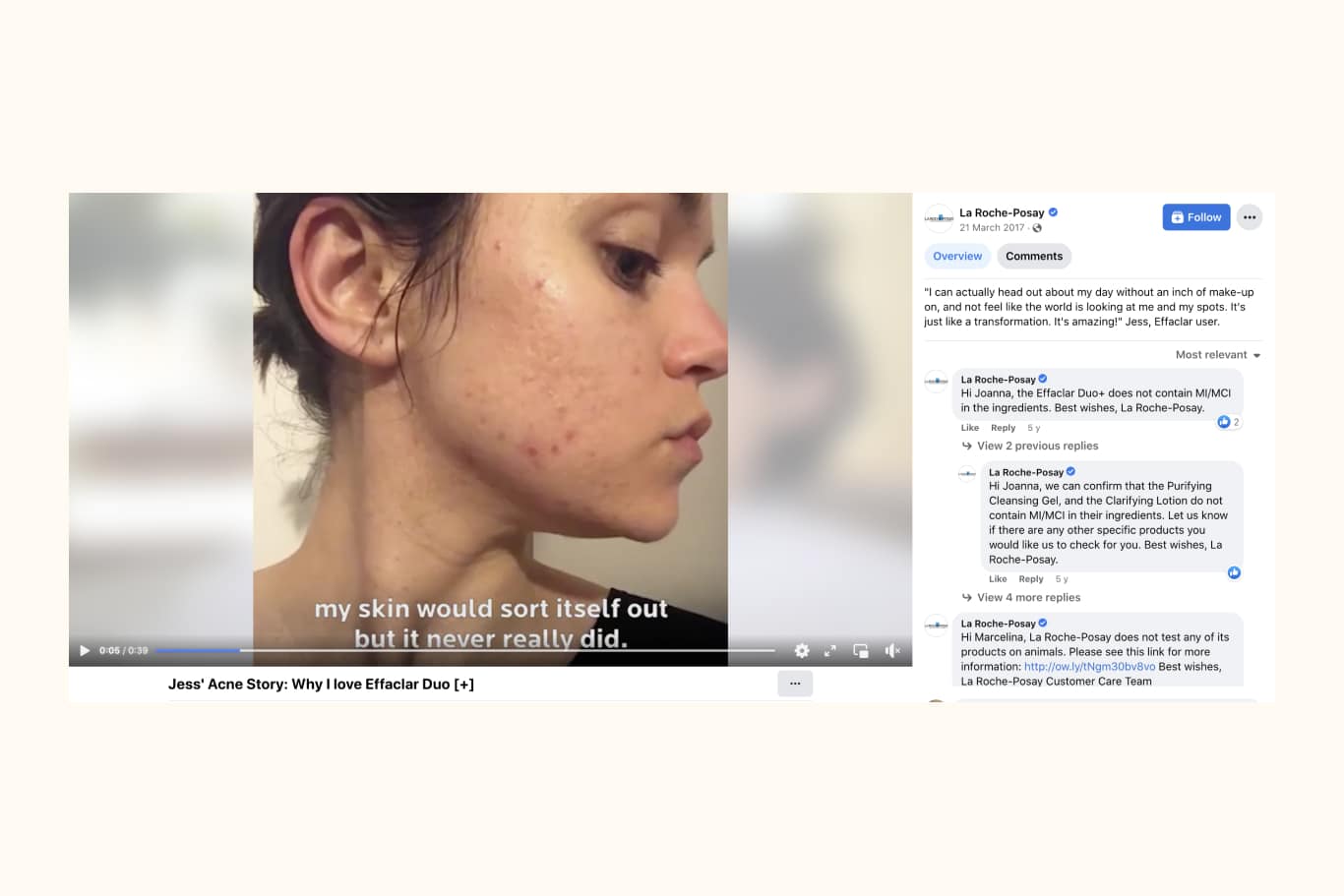The image size is (1344, 896).
Task: Reply to the Purifying Cleansing Gel comment
Action: point(1031,579)
